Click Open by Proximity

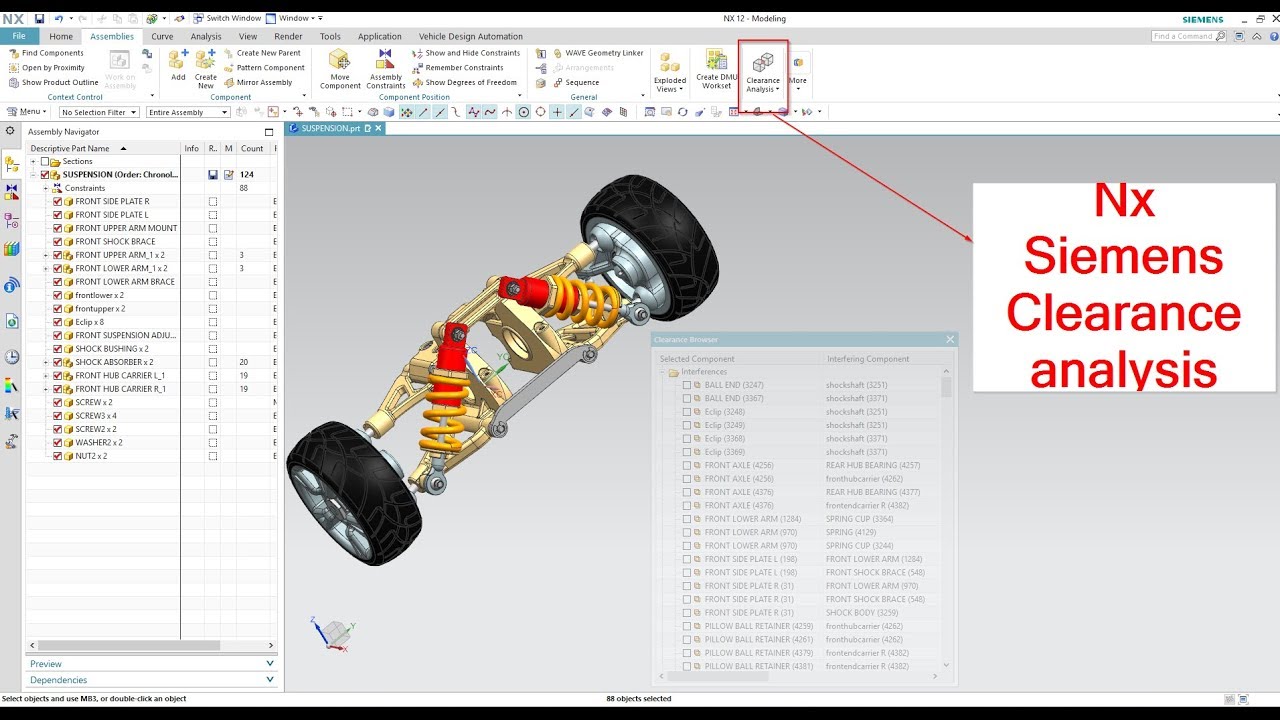tap(46, 68)
